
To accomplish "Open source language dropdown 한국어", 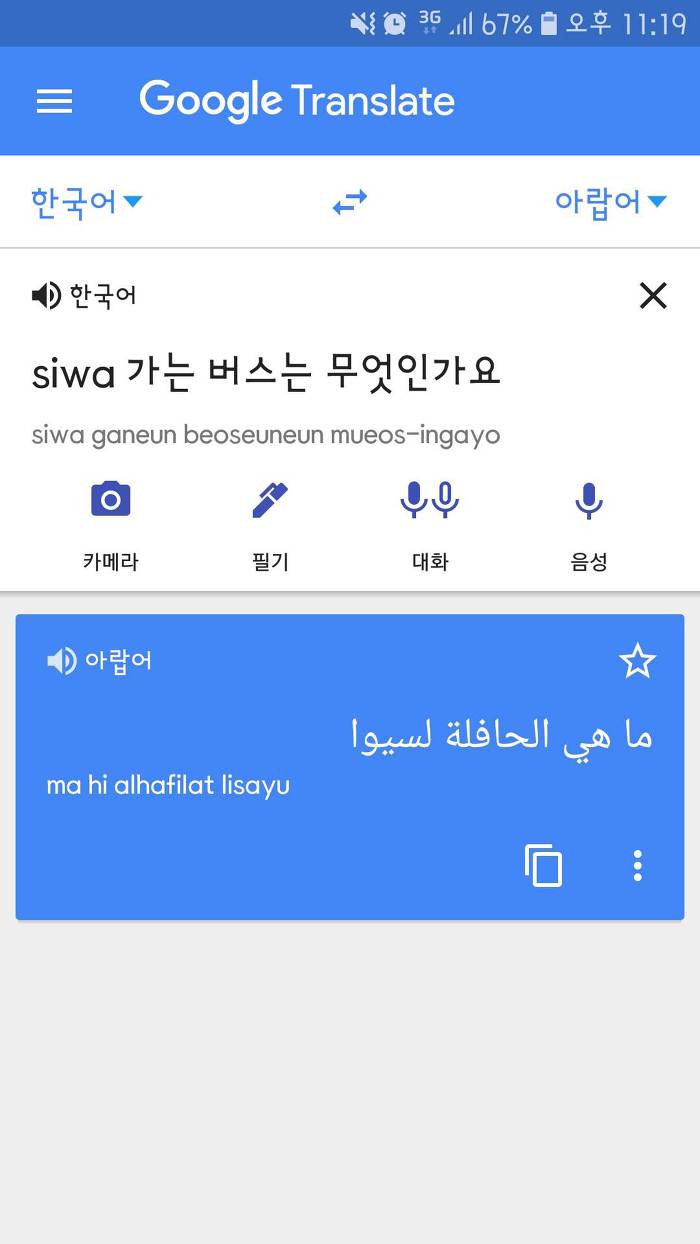I will click(87, 203).
